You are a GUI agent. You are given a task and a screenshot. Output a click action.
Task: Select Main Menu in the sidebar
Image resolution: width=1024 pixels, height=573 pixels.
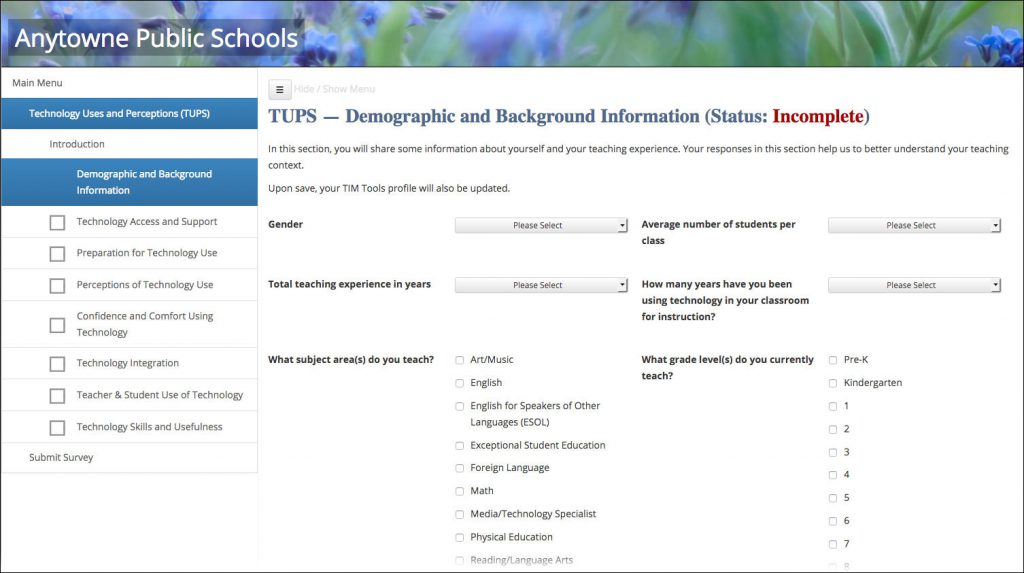[37, 83]
